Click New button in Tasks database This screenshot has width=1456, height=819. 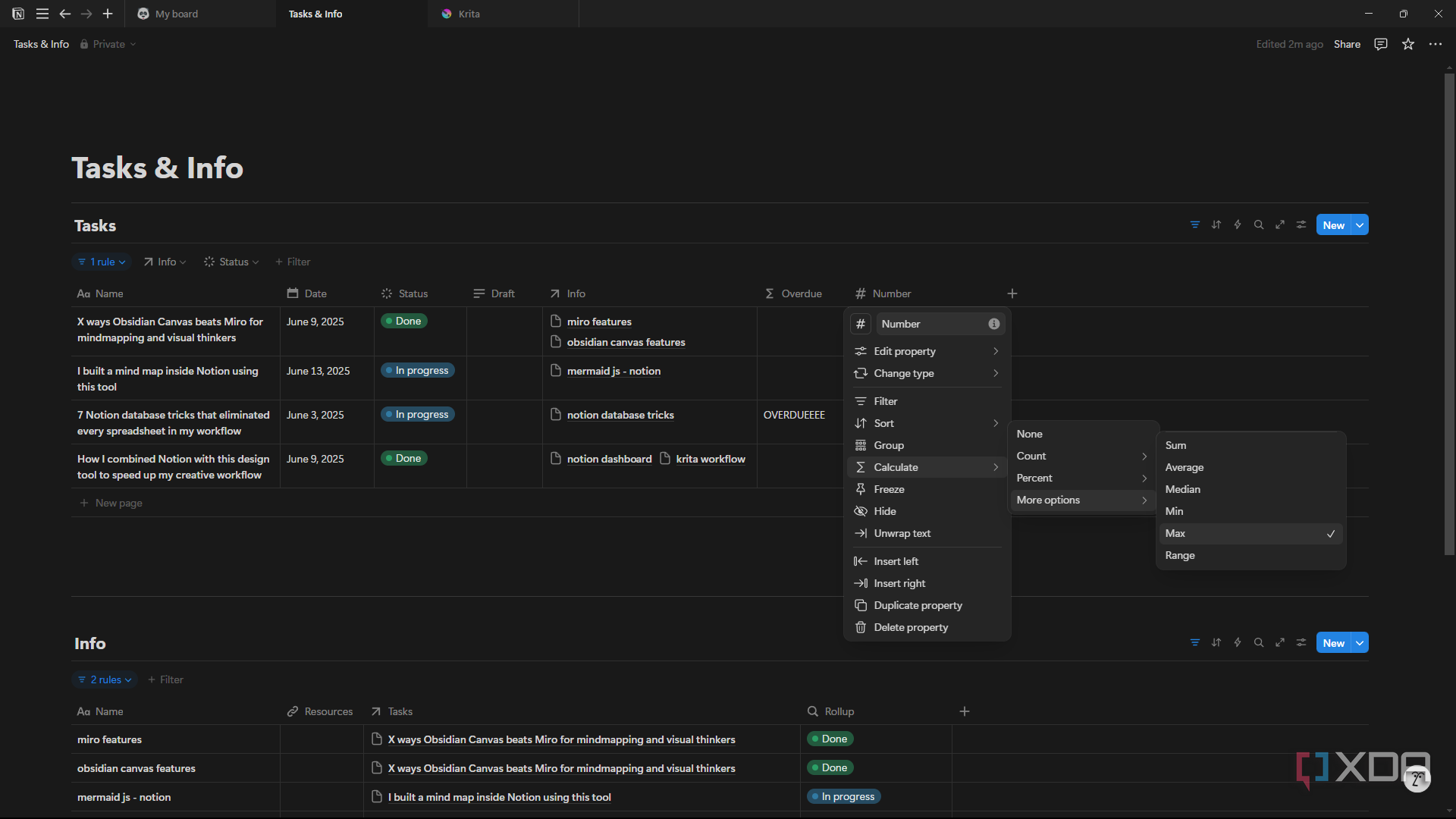[1333, 224]
